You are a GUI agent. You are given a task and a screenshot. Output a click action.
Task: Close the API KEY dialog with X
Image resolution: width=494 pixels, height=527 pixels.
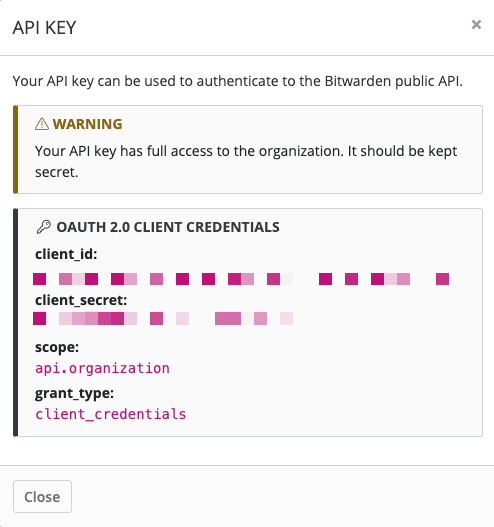pyautogui.click(x=476, y=25)
